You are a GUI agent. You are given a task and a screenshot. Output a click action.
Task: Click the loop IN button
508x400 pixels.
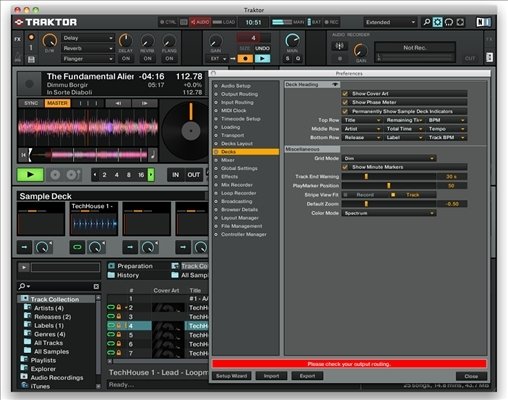tap(176, 175)
